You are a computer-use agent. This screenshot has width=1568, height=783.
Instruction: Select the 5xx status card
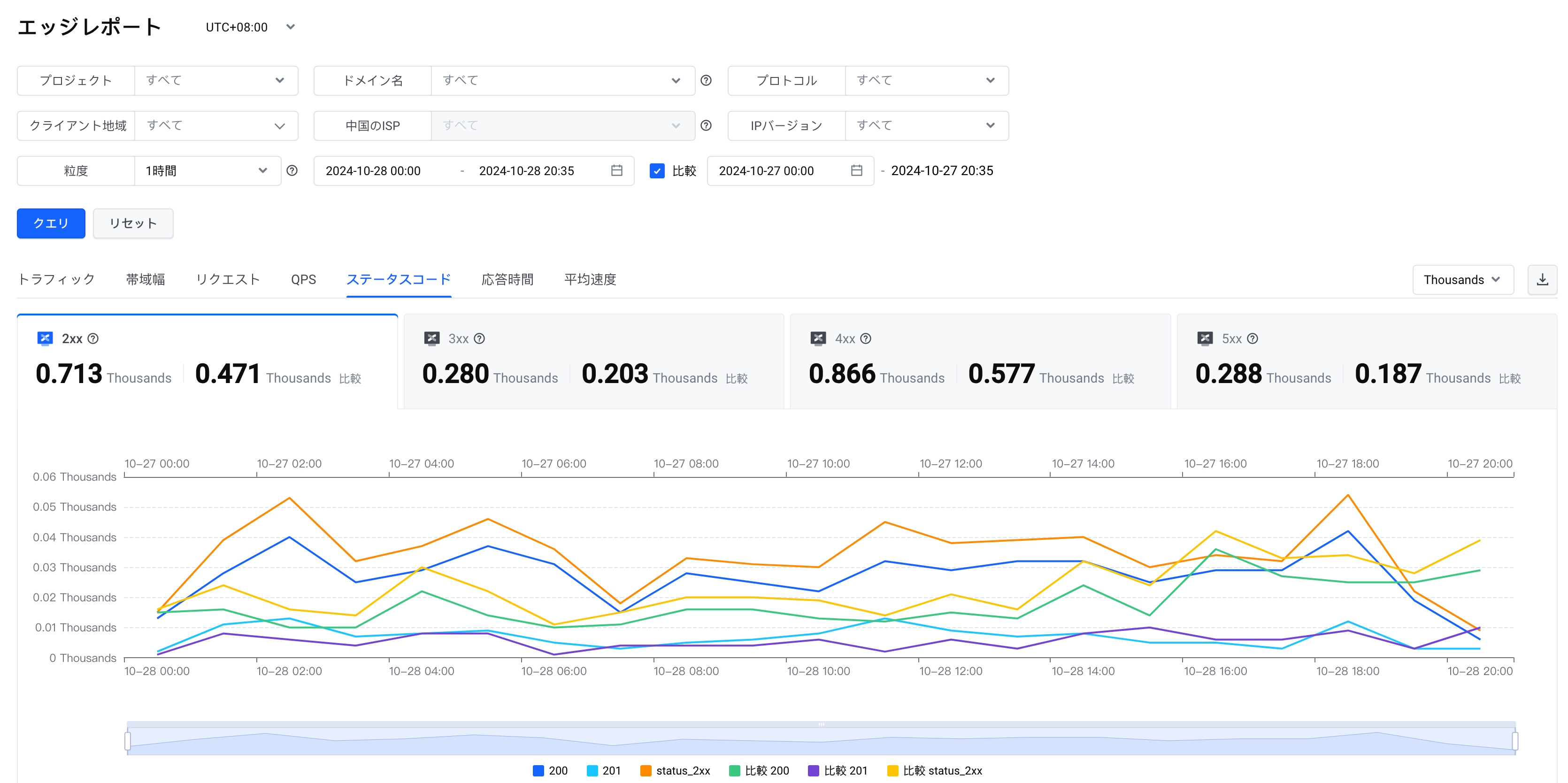[1367, 361]
